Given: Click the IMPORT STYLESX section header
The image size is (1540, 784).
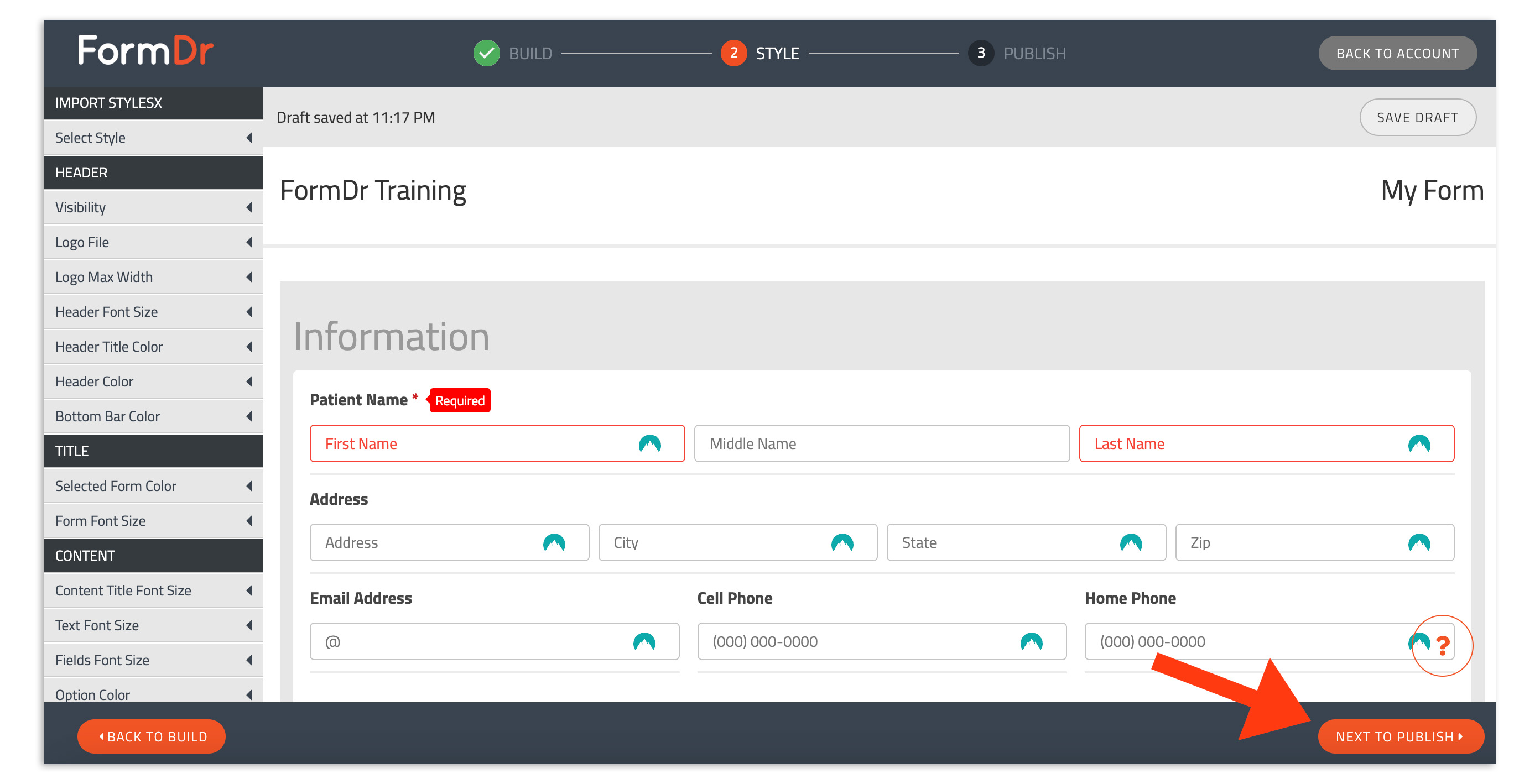Looking at the screenshot, I should click(154, 103).
